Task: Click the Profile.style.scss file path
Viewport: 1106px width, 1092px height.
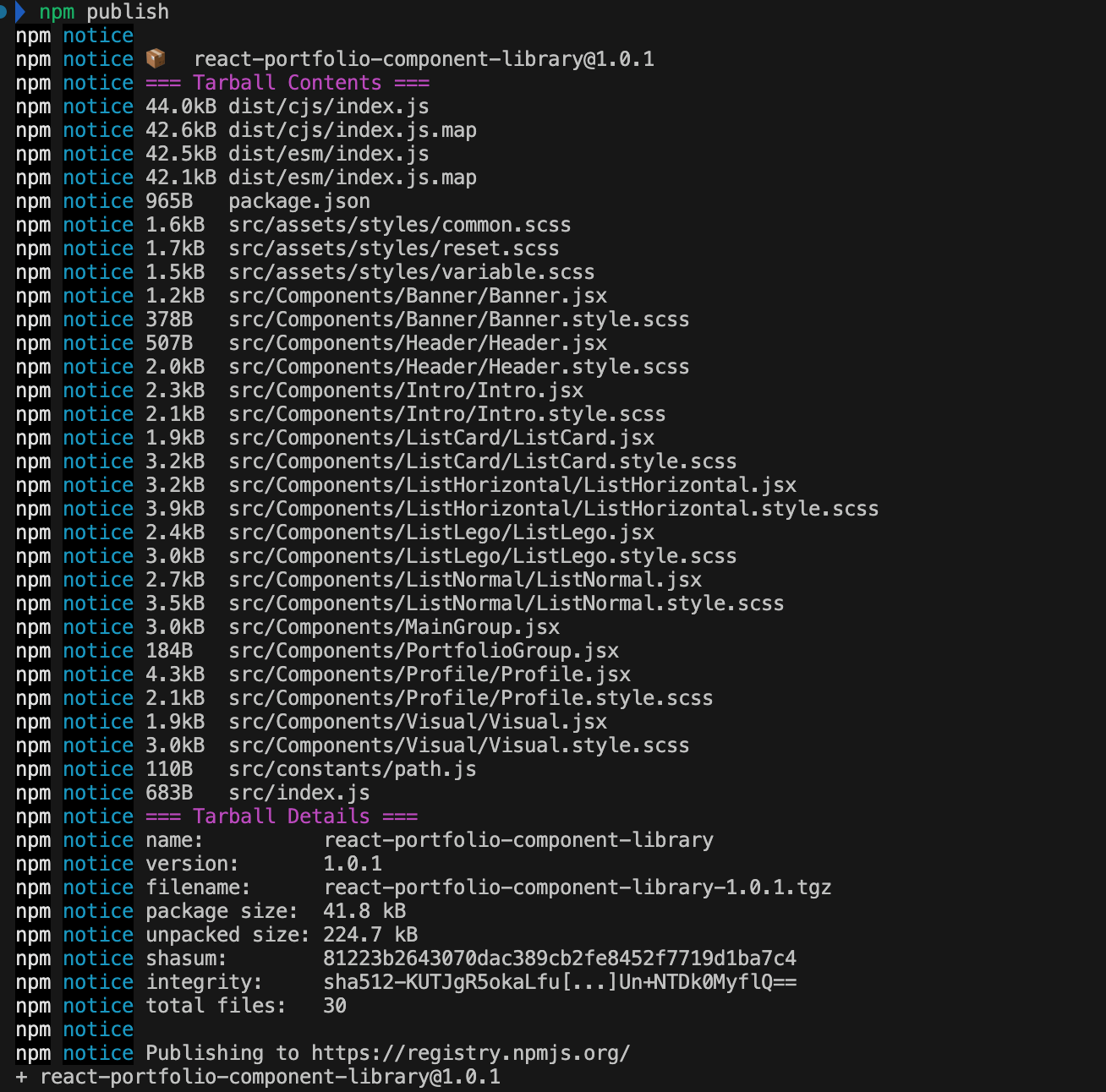Action: tap(471, 698)
